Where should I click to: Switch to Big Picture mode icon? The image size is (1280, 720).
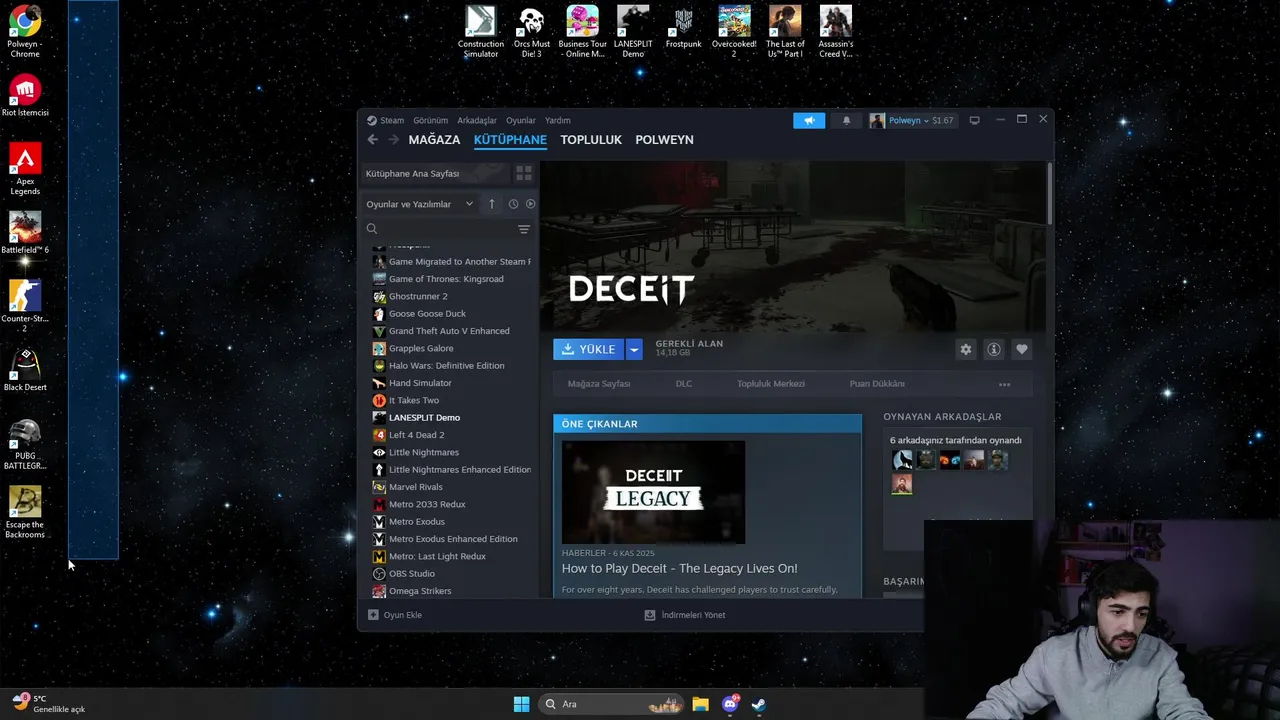coord(974,120)
